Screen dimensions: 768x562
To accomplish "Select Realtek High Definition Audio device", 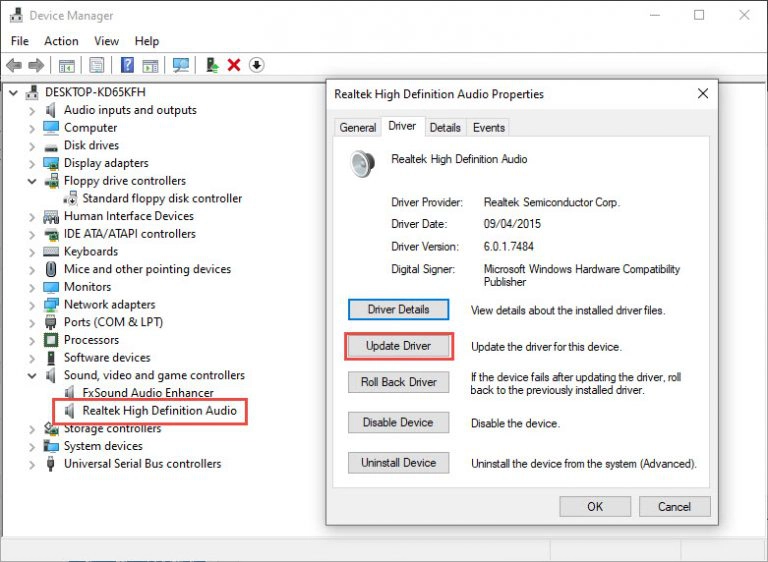I will (x=160, y=411).
